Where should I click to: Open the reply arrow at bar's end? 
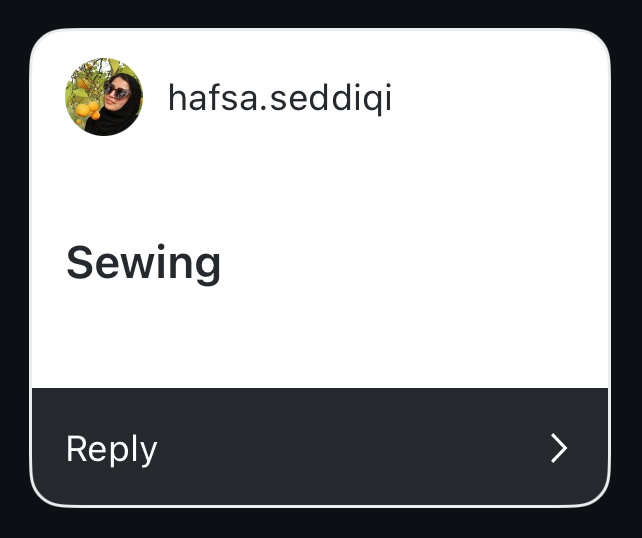tap(559, 449)
